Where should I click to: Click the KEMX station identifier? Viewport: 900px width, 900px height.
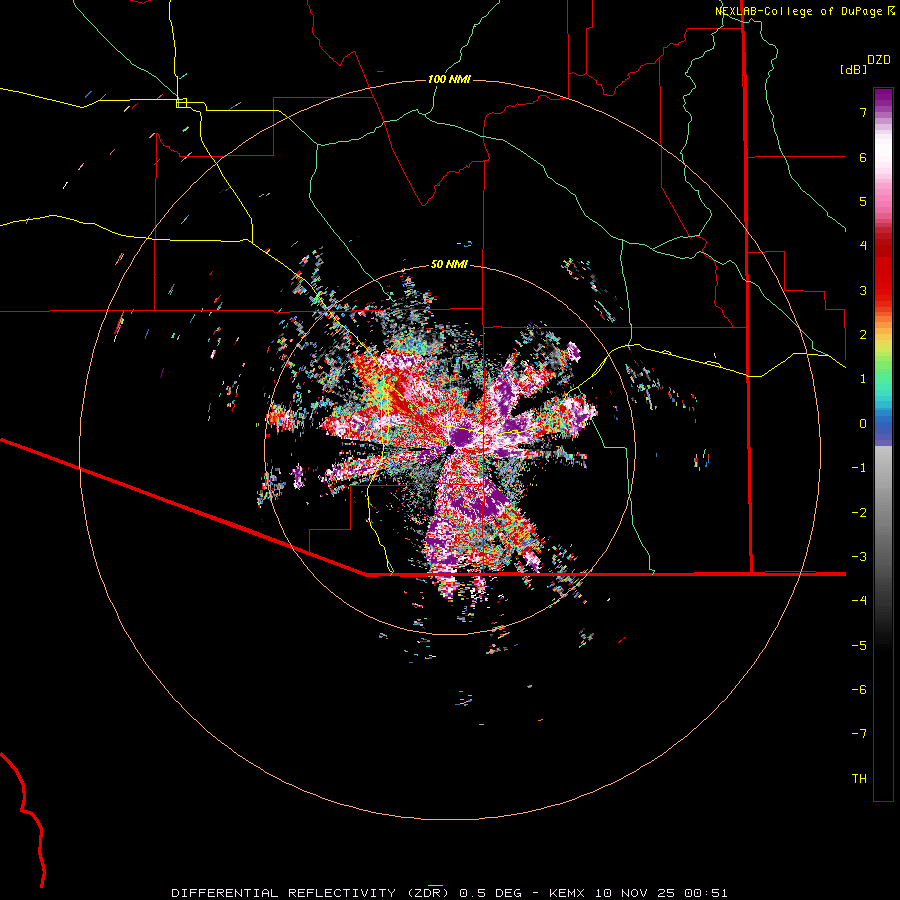[567, 893]
